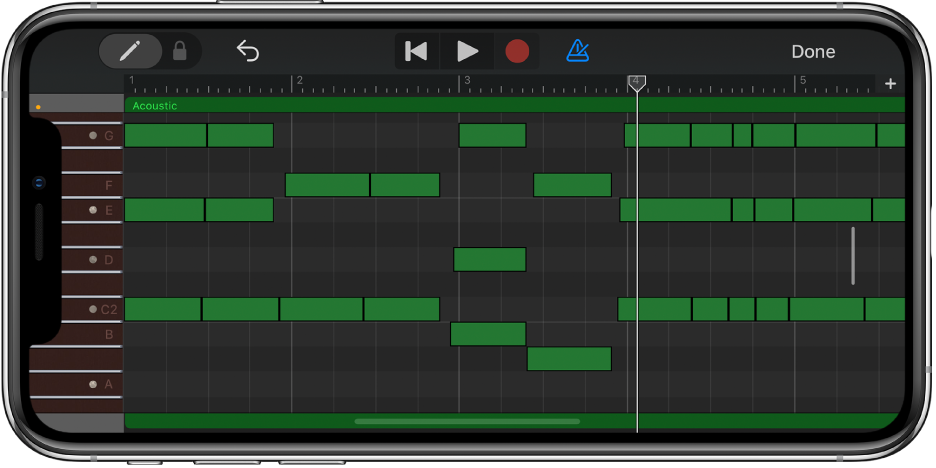Screen dimensions: 936x468
Task: Tap the E fret on guitar neck
Action: (92, 210)
